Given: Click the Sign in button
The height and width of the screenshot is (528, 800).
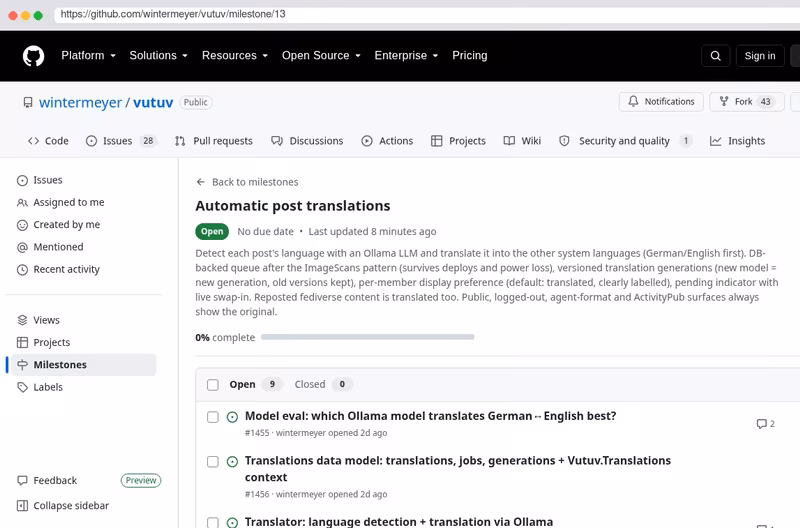Looking at the screenshot, I should [760, 56].
